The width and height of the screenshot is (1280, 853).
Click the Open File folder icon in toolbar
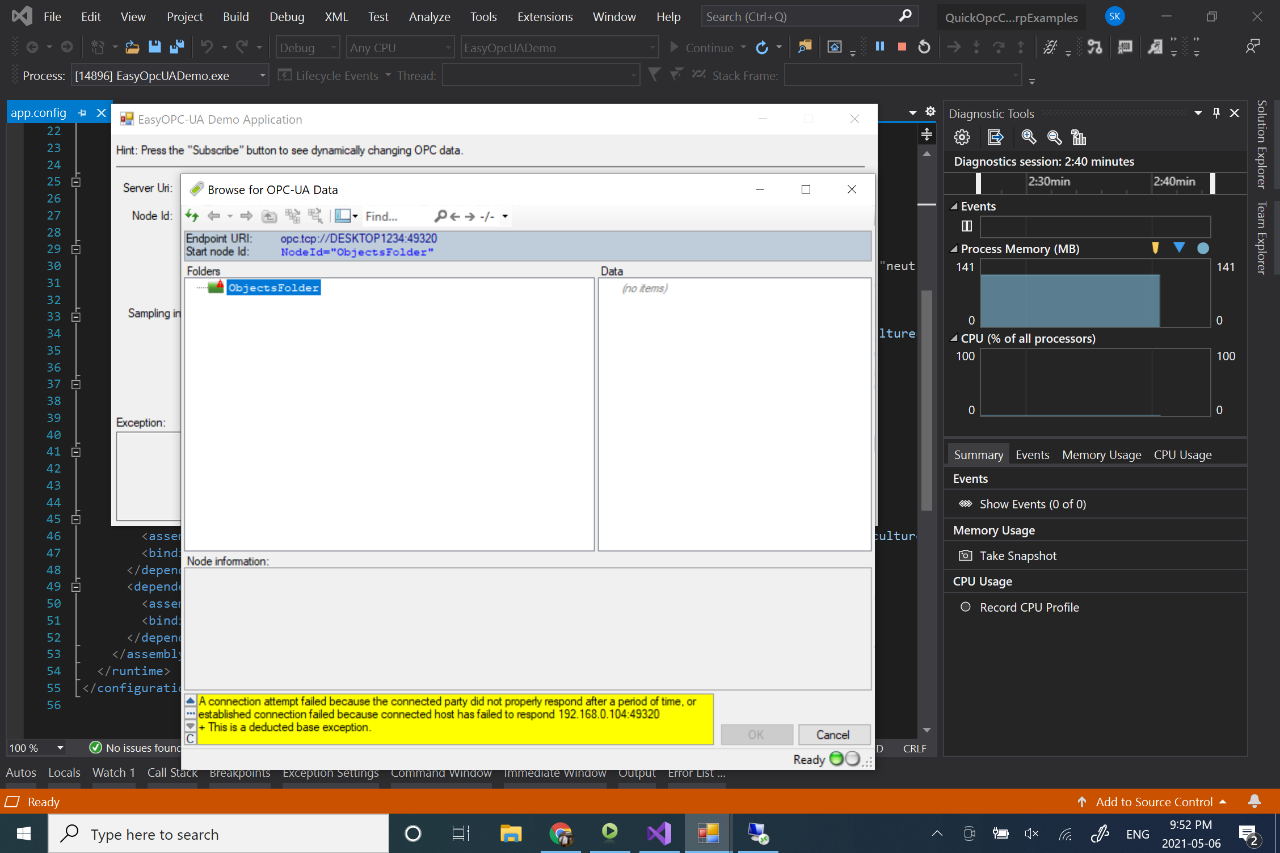pyautogui.click(x=132, y=47)
